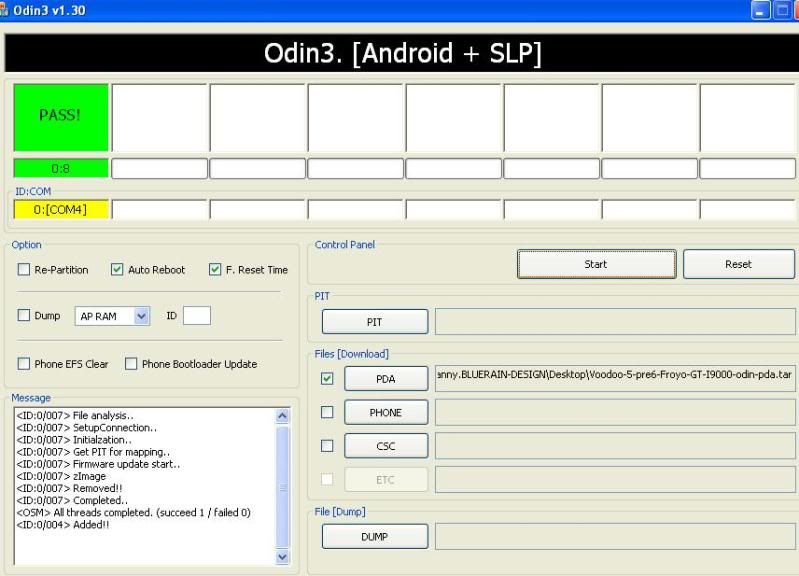The image size is (799, 576).
Task: Check the Phone EFS Clear option
Action: click(x=23, y=363)
